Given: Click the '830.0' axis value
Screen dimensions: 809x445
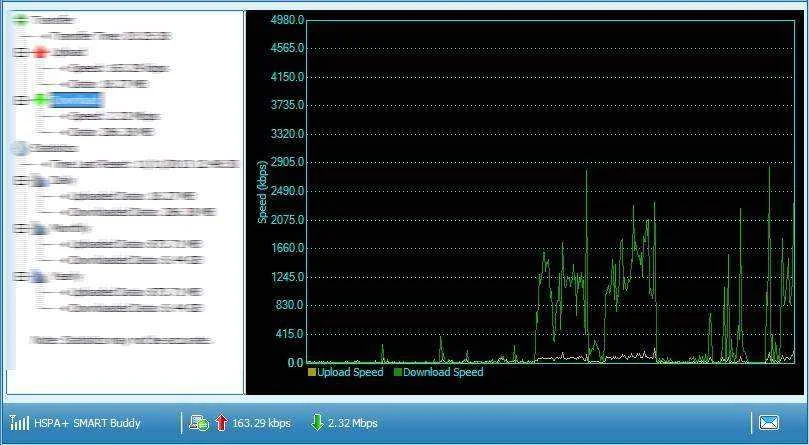Looking at the screenshot, I should 290,306.
